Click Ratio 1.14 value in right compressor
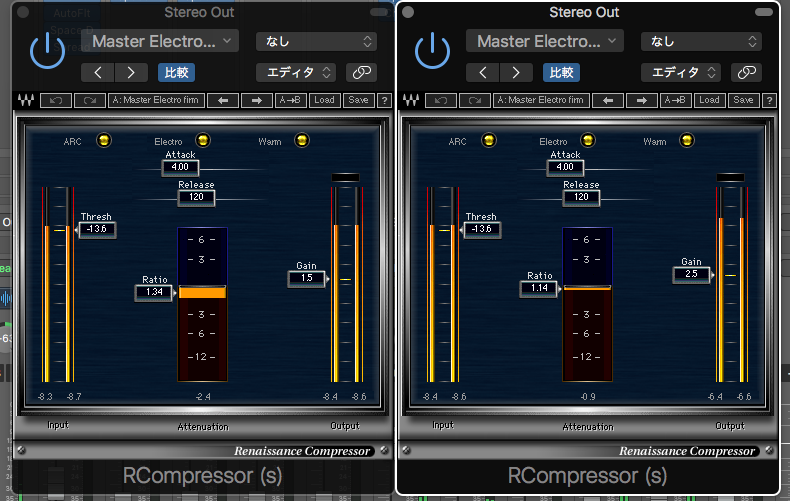Viewport: 790px width, 501px height. [539, 288]
